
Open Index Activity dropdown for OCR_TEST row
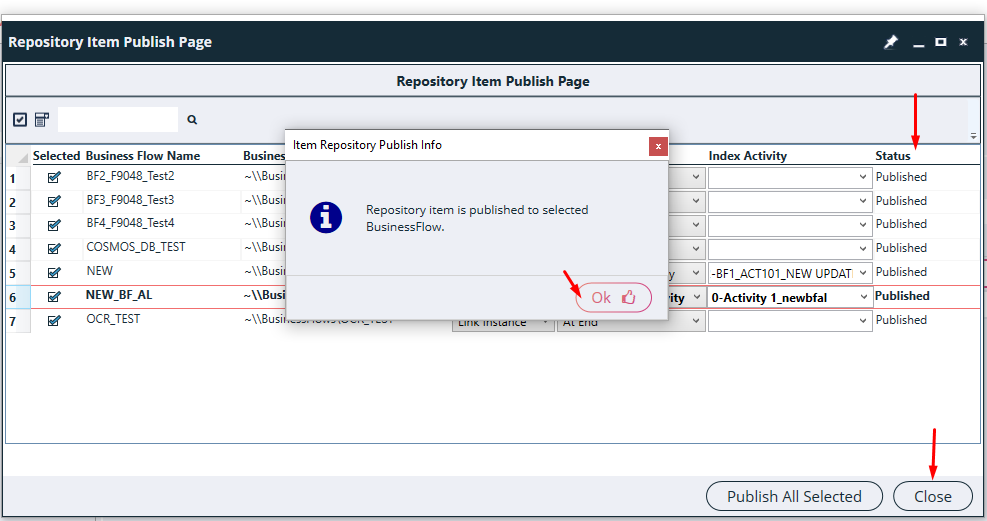(x=863, y=321)
